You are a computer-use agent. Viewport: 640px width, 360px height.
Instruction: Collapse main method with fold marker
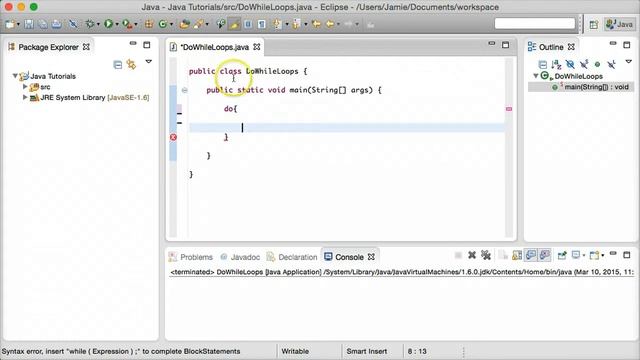click(184, 90)
